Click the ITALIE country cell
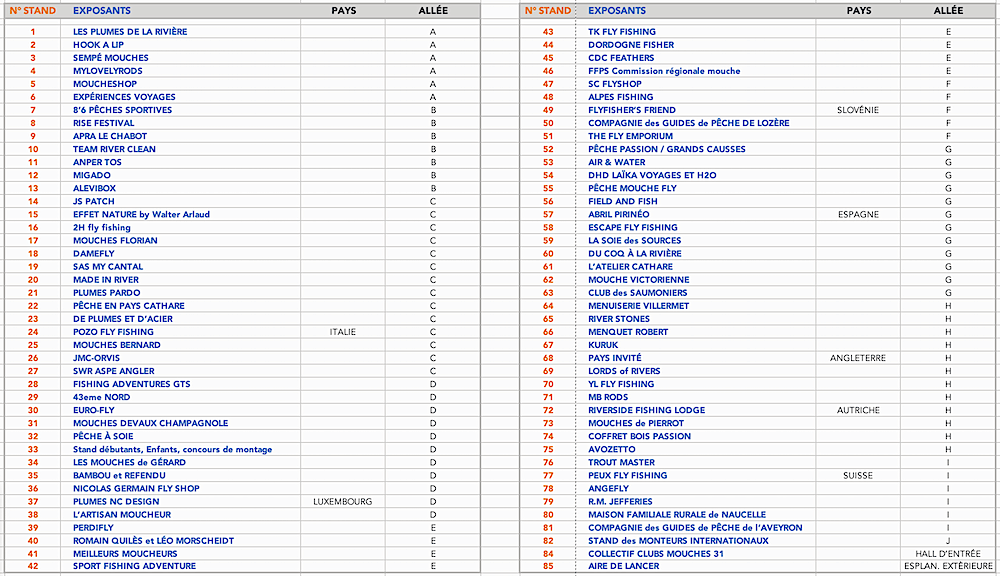Viewport: 1000px width, 576px height. [342, 332]
